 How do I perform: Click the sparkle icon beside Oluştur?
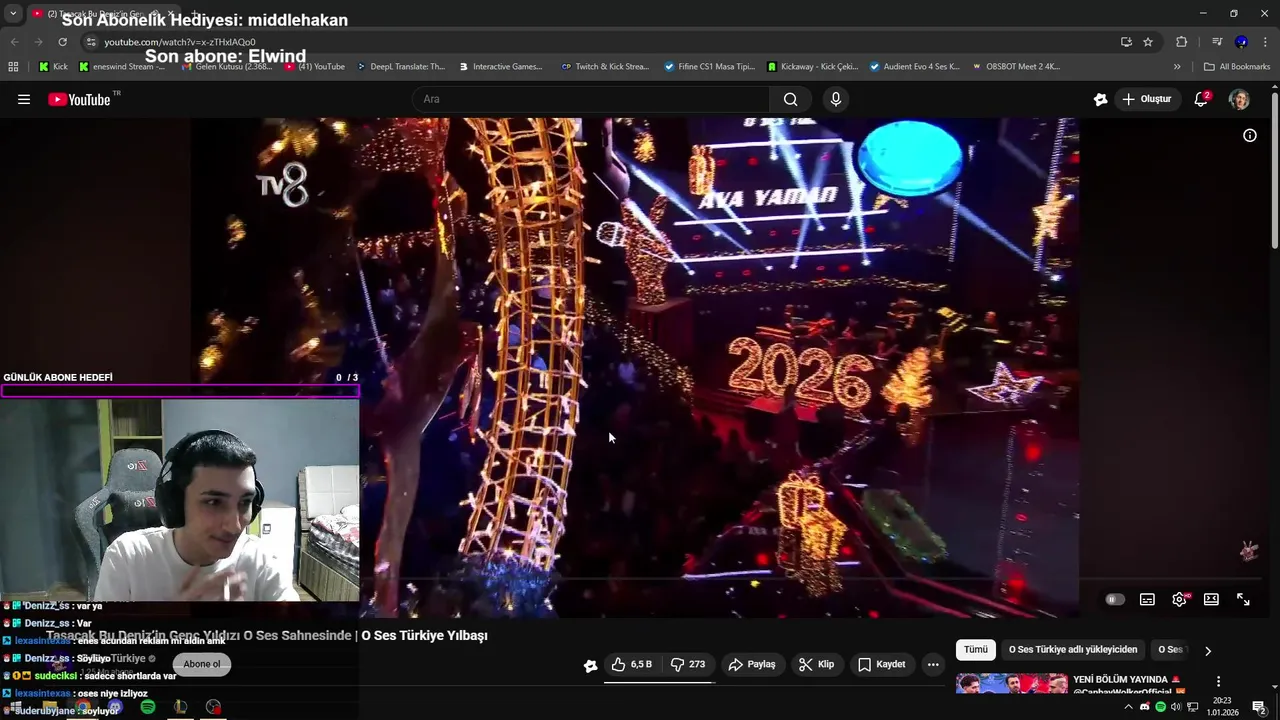[1100, 99]
